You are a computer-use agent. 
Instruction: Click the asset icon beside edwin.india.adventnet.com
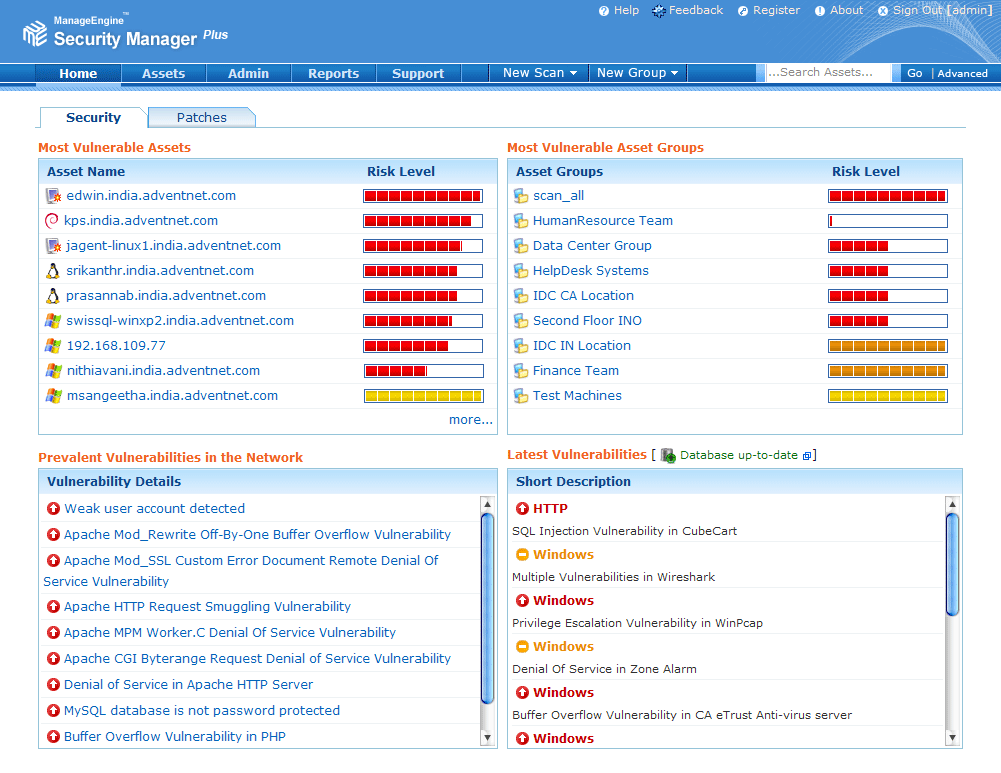tap(54, 196)
